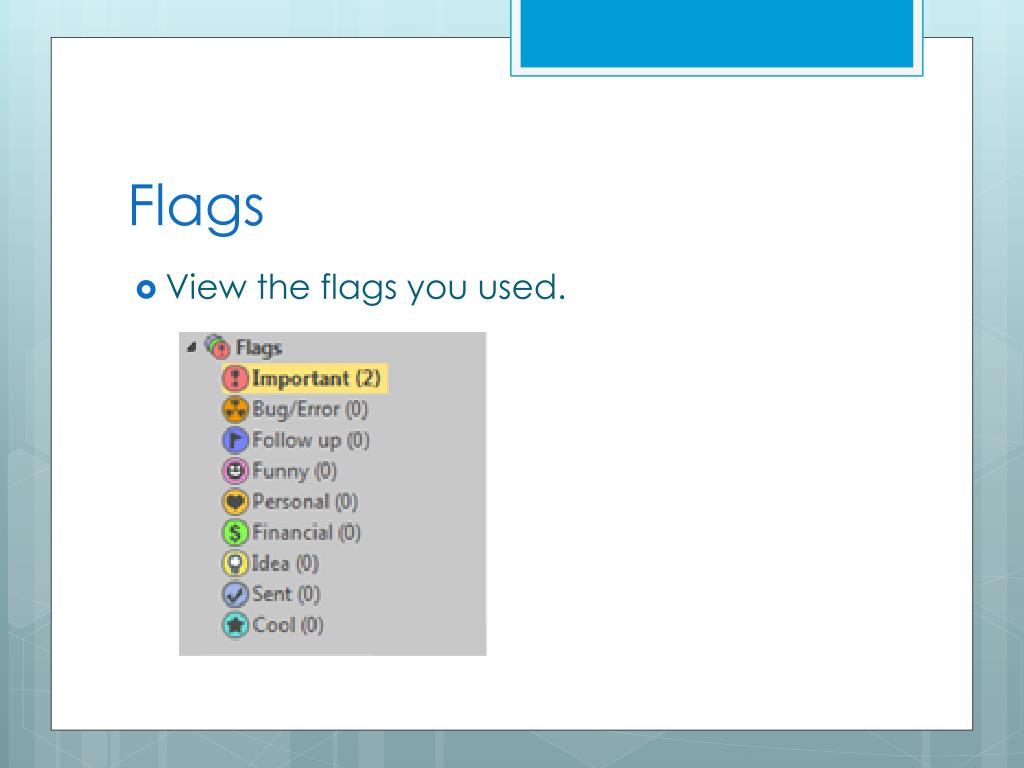Select the Important (2) flag row
Screen dimensions: 1024x768
(304, 378)
